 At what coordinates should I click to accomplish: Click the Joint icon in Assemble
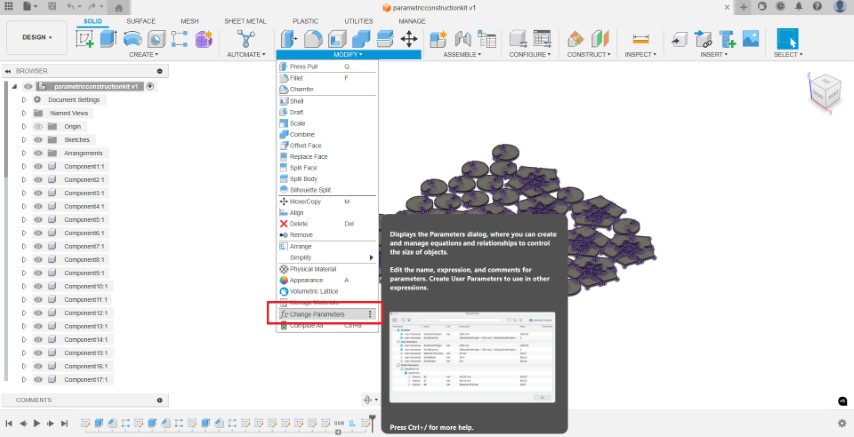click(462, 39)
